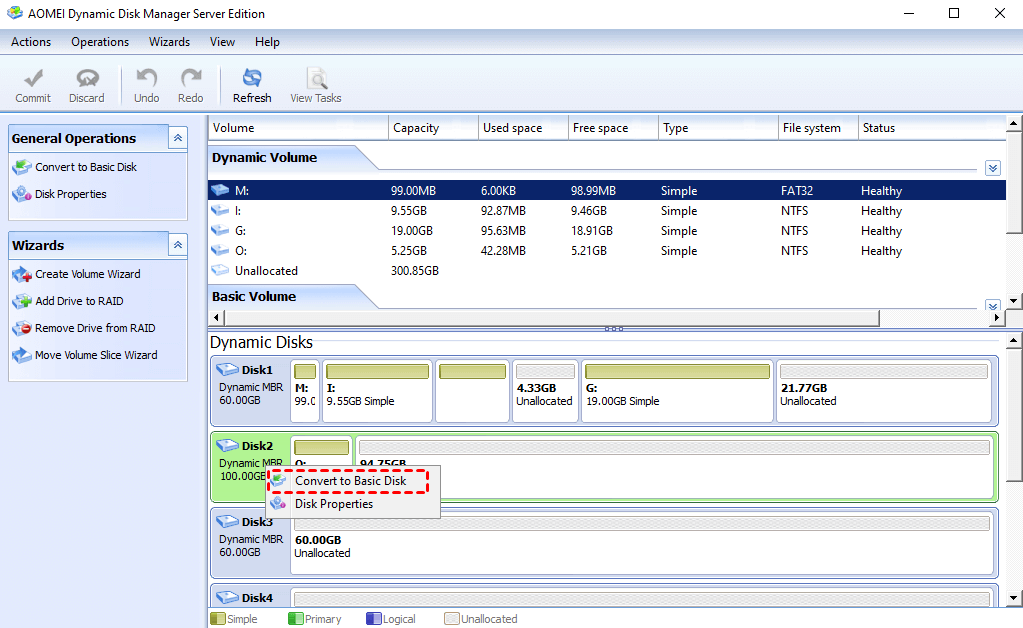Collapse the Wizards panel
Image resolution: width=1023 pixels, height=628 pixels.
coord(177,245)
